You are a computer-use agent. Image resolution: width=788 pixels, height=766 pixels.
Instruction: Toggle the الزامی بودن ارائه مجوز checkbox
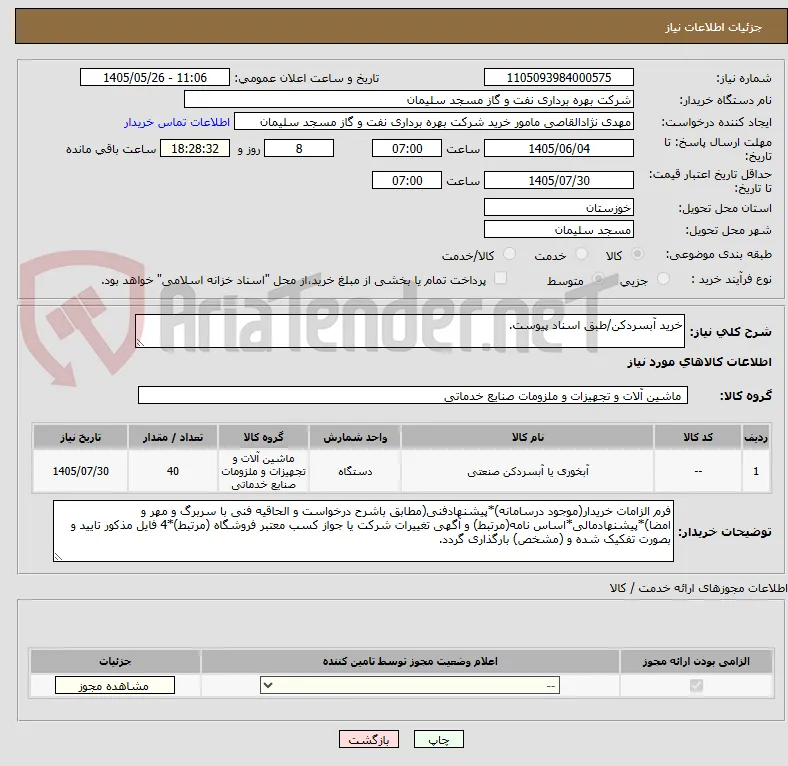coord(696,685)
